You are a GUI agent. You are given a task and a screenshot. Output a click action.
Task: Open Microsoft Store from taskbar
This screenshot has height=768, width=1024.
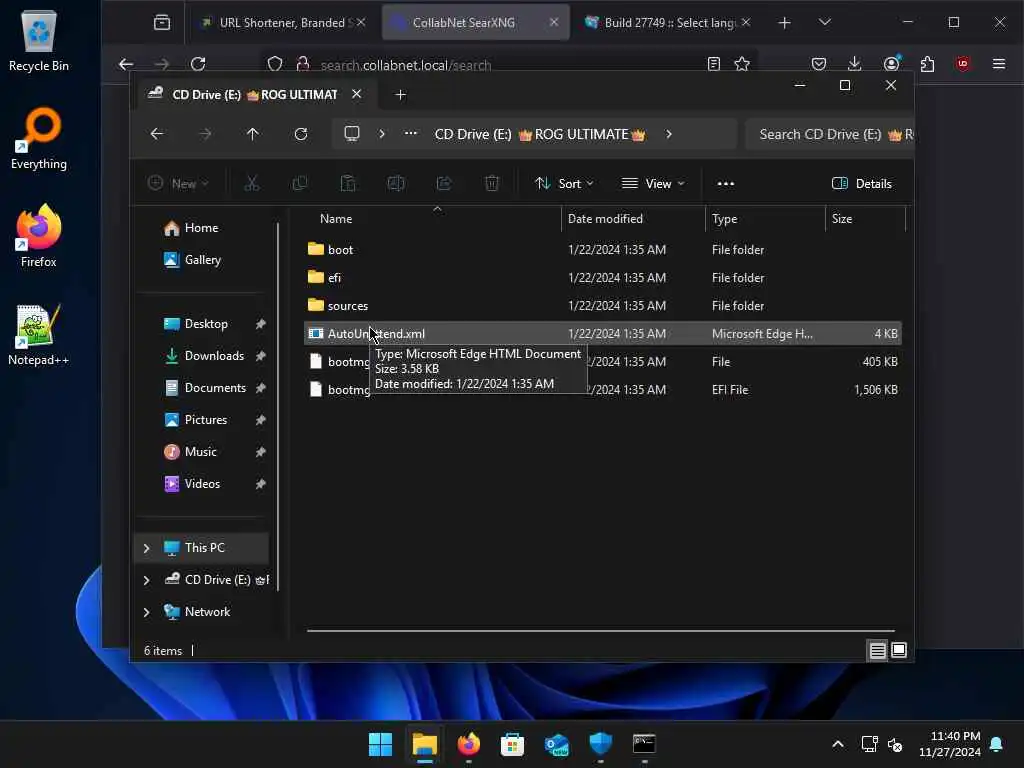[x=512, y=744]
